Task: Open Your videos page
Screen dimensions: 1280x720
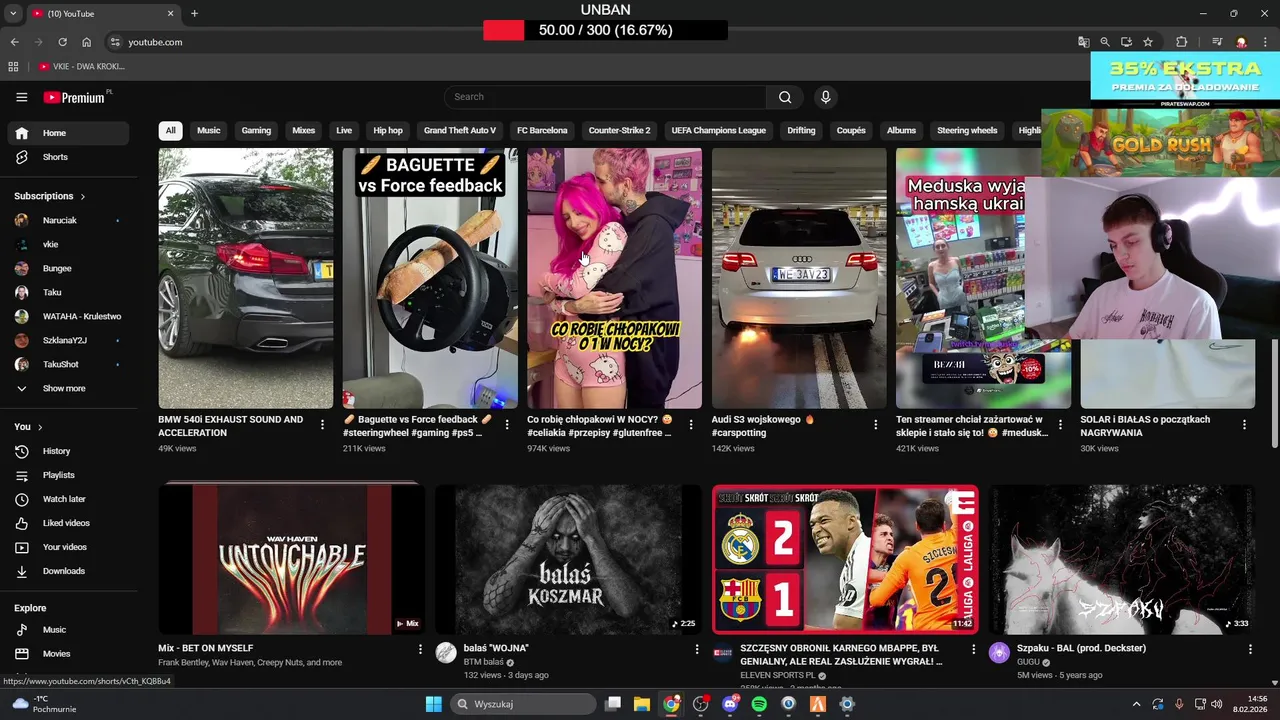Action: click(x=68, y=547)
